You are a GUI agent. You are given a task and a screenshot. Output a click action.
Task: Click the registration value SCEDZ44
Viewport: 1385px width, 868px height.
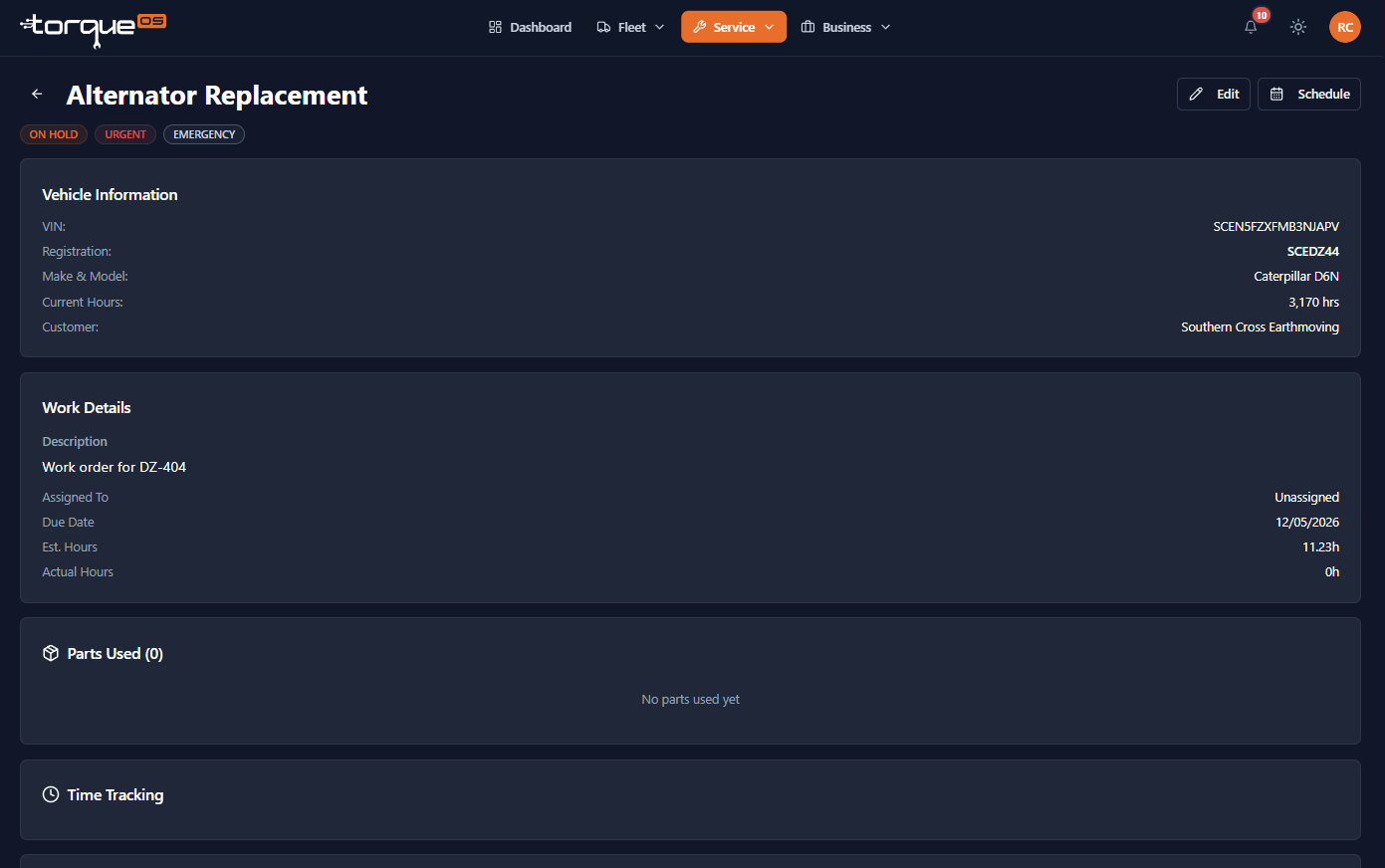coord(1312,252)
